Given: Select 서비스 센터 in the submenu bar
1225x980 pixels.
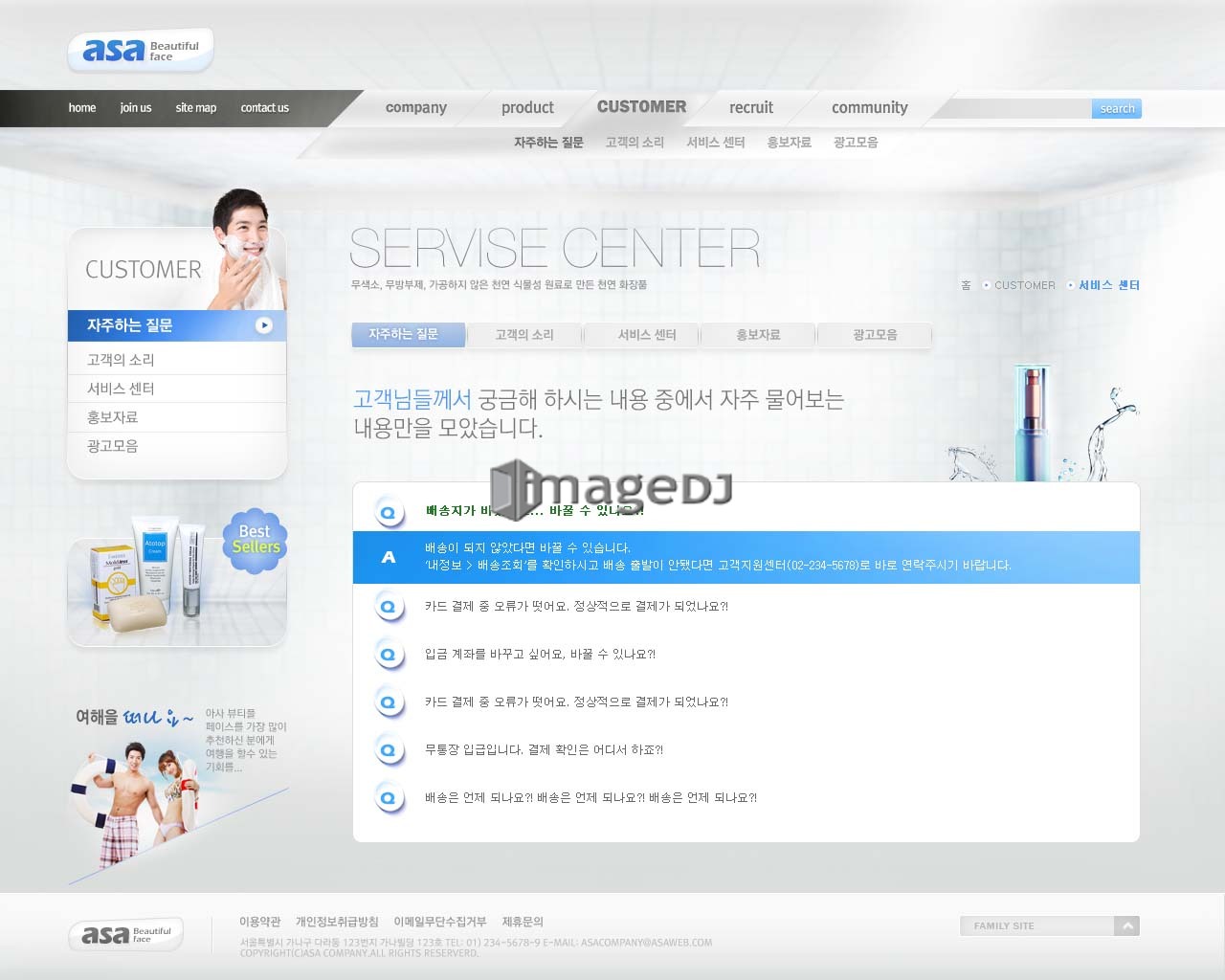Looking at the screenshot, I should 716,143.
